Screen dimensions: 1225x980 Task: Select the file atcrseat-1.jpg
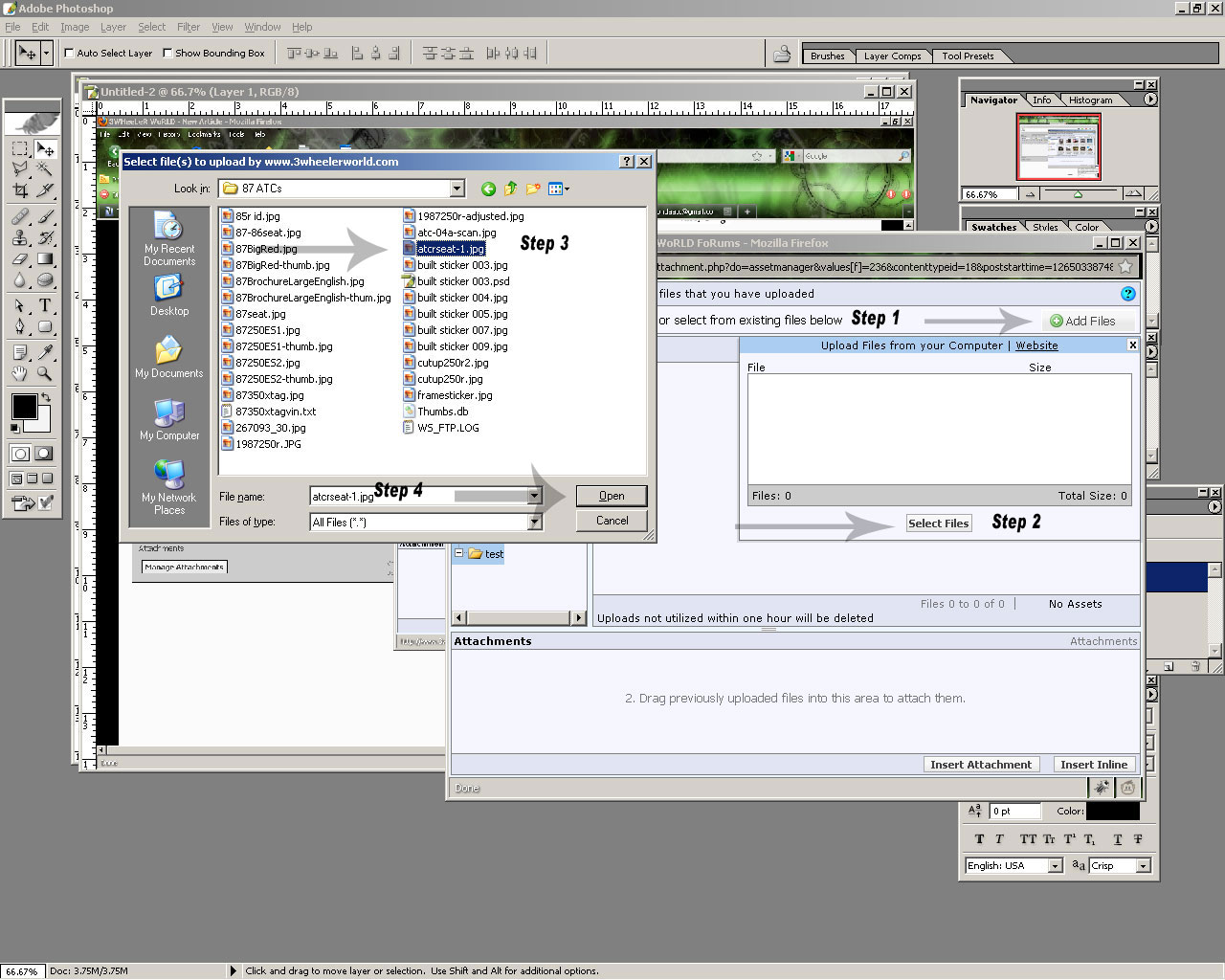pos(450,248)
